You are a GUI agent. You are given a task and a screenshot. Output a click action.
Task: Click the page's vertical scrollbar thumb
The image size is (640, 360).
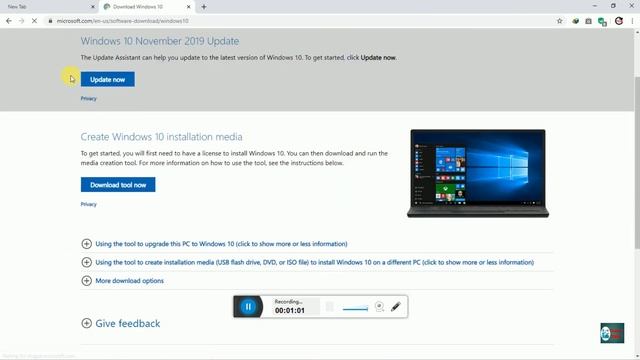(x=637, y=162)
